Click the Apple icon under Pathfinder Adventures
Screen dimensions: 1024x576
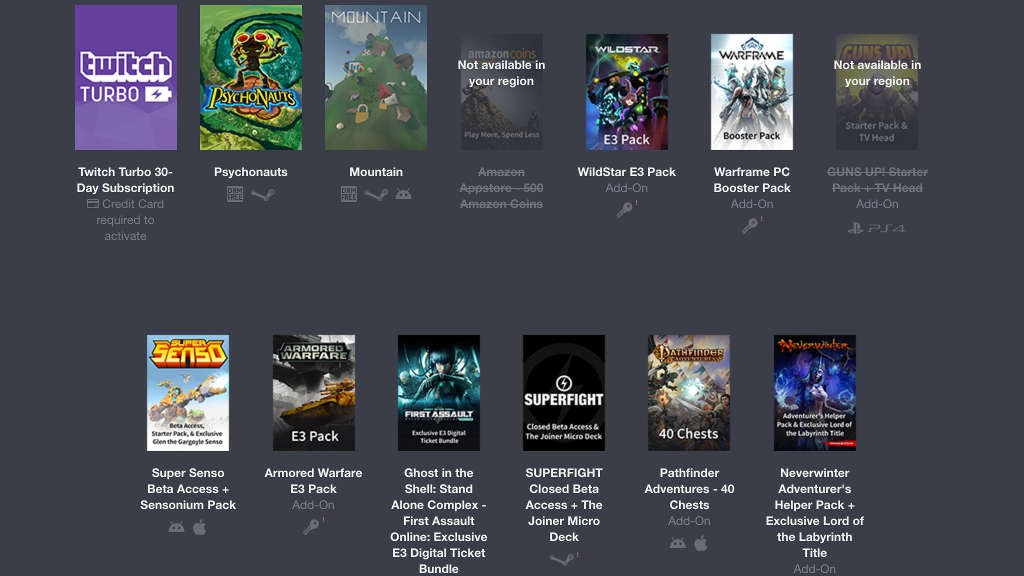coord(701,543)
